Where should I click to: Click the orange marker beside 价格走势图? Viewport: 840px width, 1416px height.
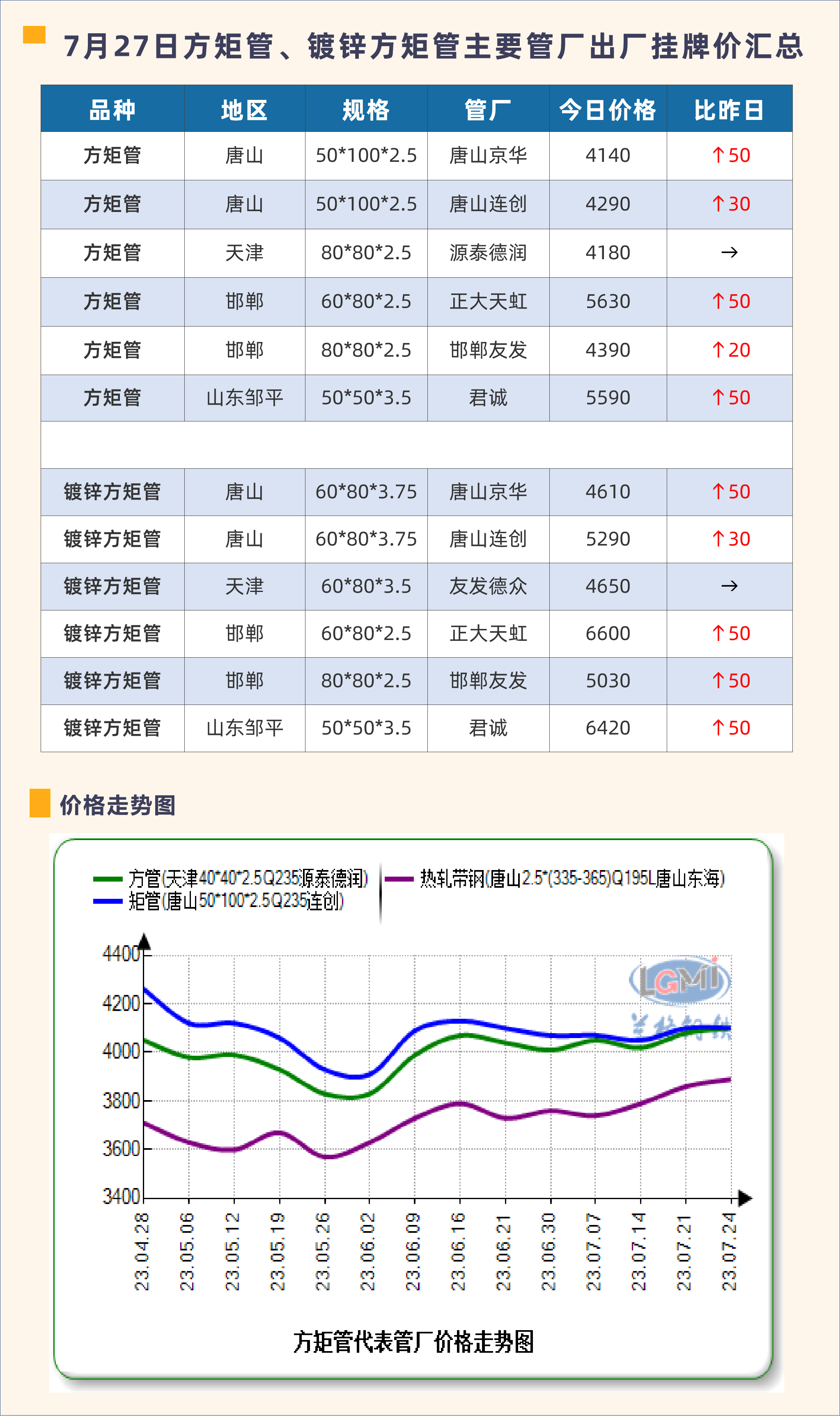[x=40, y=803]
